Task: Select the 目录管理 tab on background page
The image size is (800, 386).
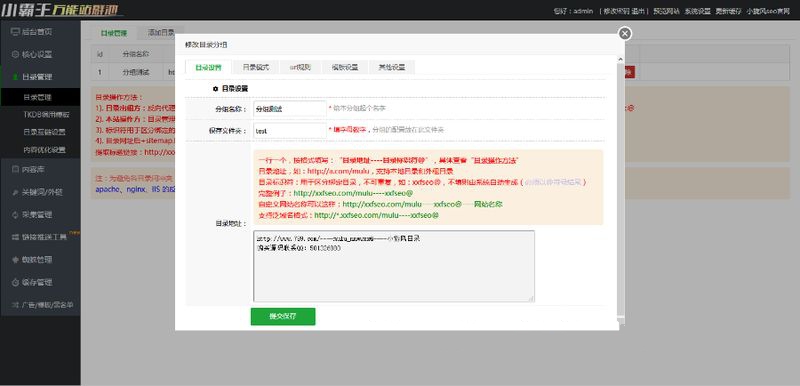Action: [x=113, y=33]
